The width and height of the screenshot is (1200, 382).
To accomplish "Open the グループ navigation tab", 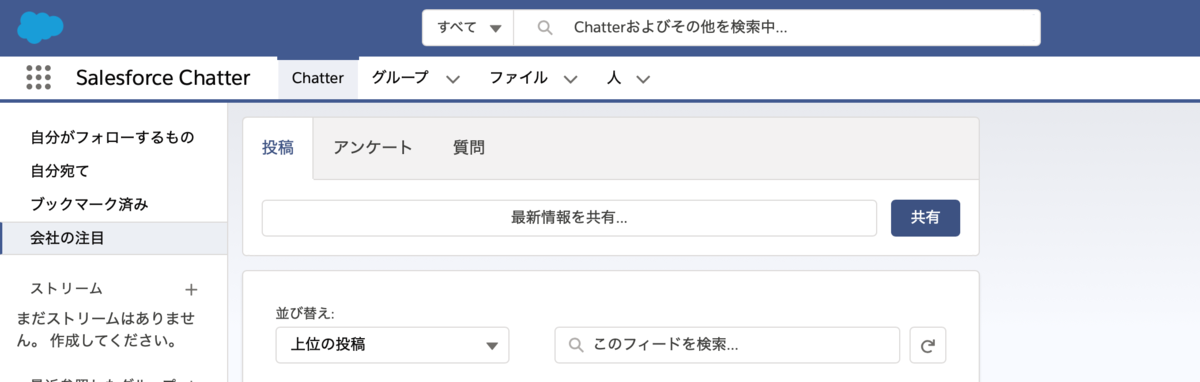I will tap(400, 78).
